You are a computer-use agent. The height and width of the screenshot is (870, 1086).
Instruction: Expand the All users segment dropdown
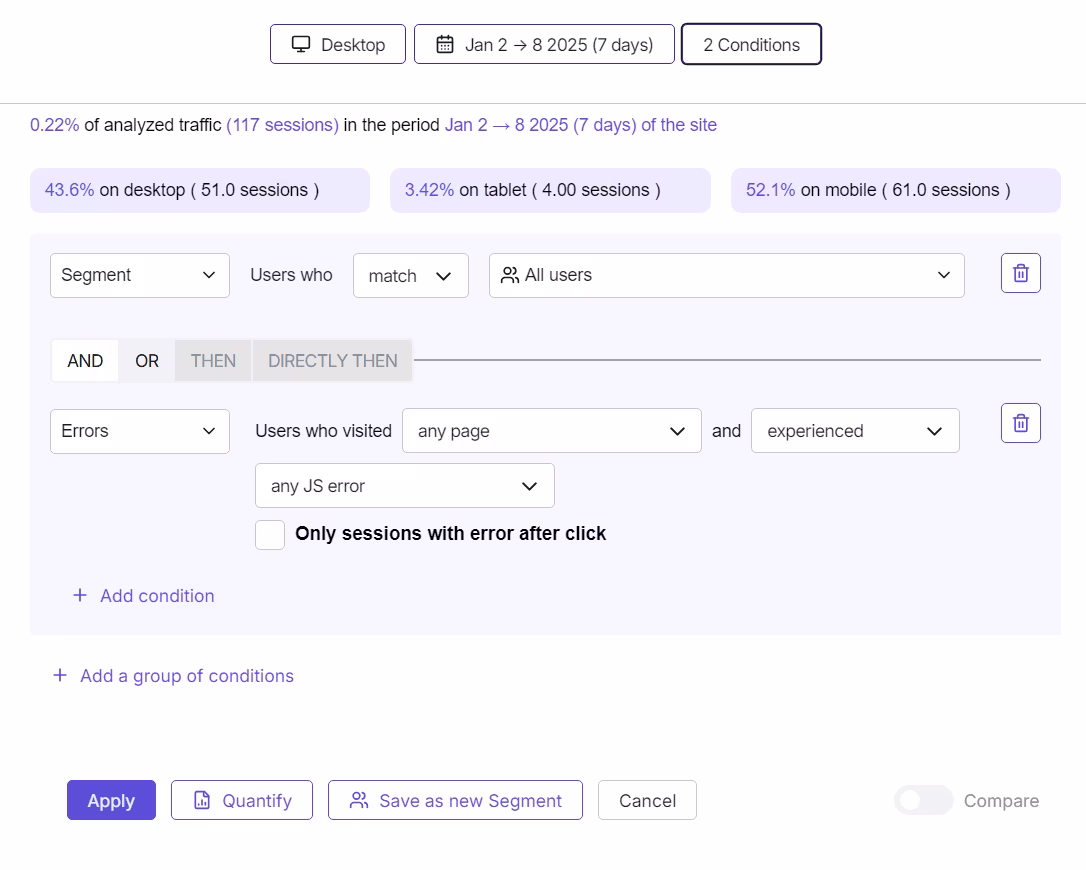tap(727, 275)
